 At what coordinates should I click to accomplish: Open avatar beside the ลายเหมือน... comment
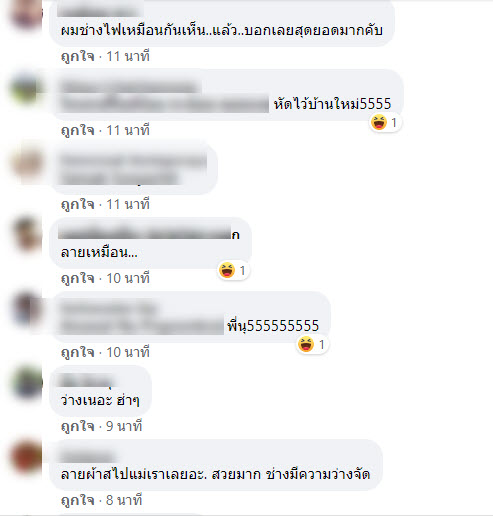(27, 233)
